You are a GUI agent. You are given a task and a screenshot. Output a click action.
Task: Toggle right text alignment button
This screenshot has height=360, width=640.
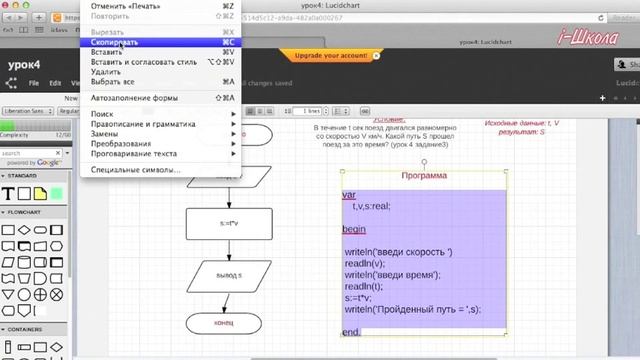269,111
